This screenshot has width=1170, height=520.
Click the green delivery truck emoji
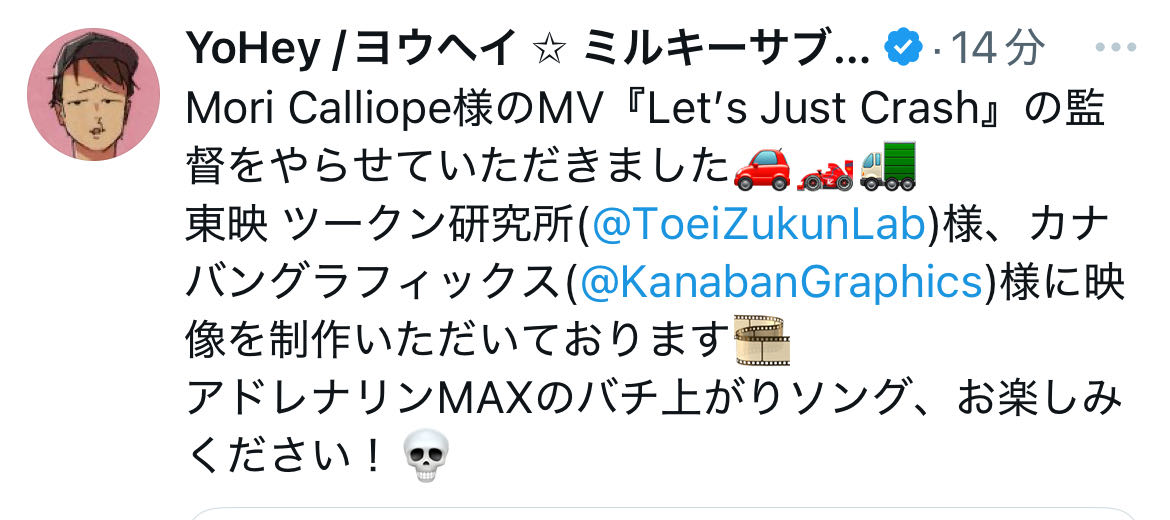887,168
